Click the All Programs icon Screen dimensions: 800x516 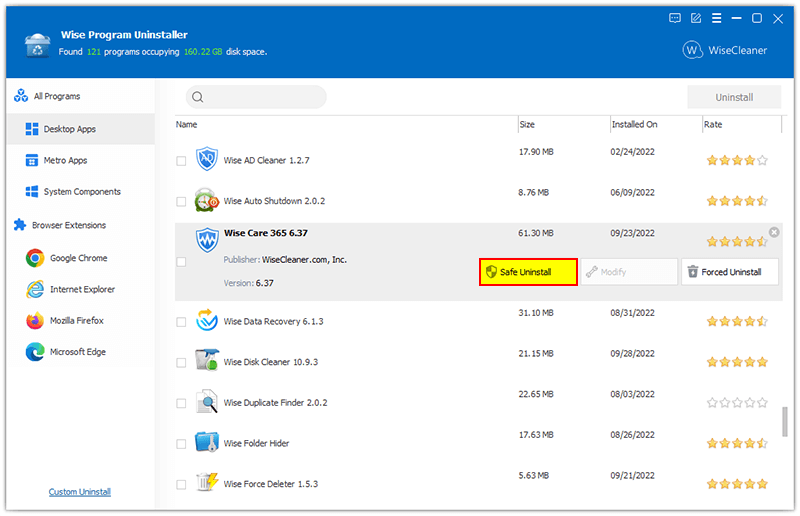point(21,95)
